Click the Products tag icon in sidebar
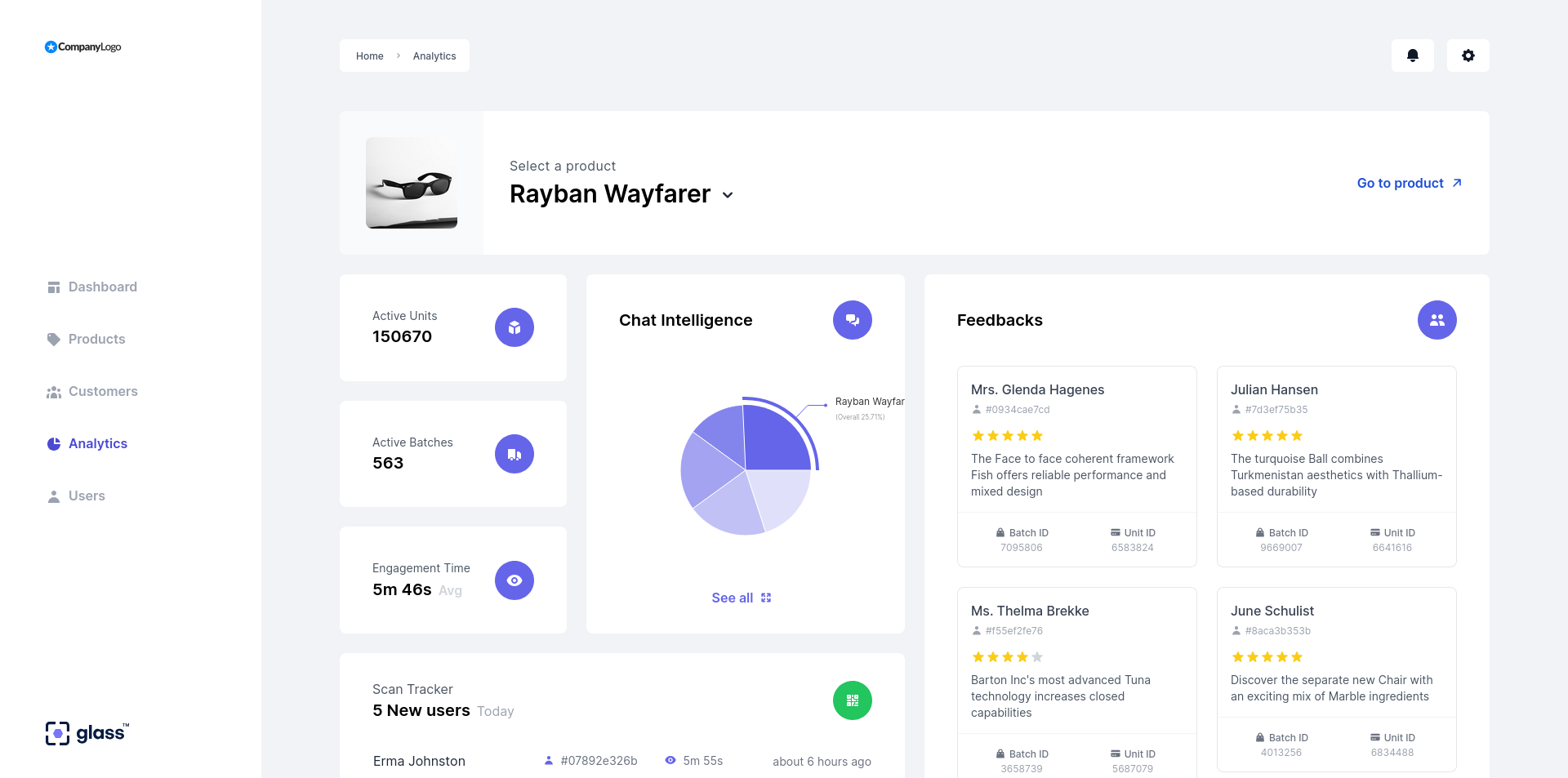Viewport: 1568px width, 778px height. tap(52, 339)
